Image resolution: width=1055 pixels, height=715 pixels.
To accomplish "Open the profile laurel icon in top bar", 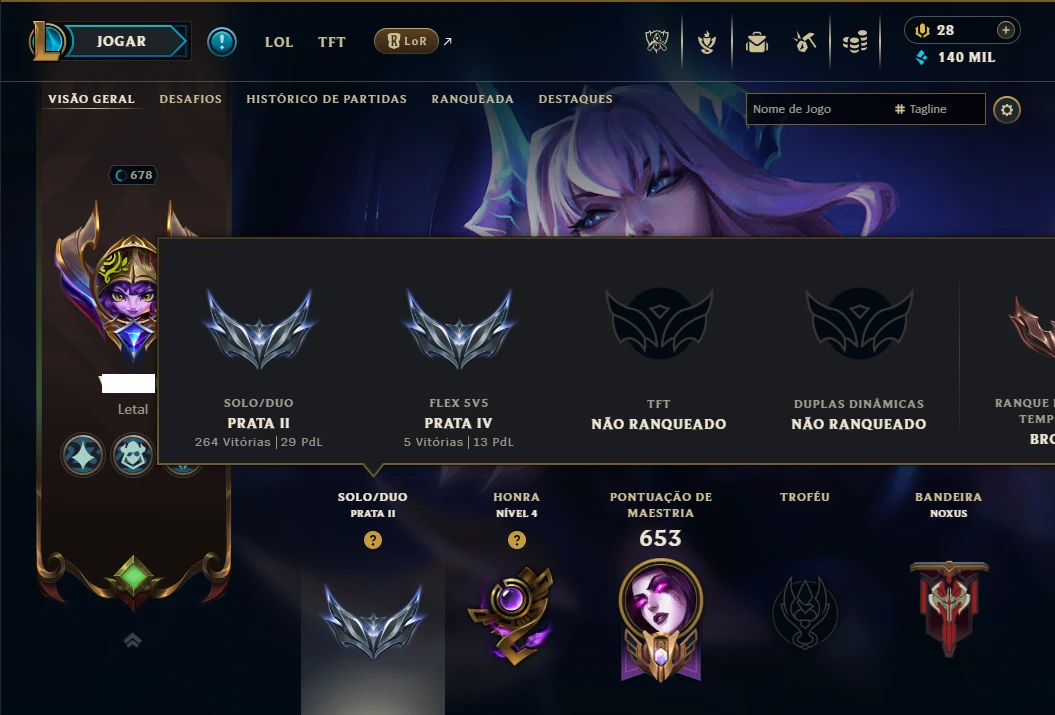I will (x=706, y=42).
